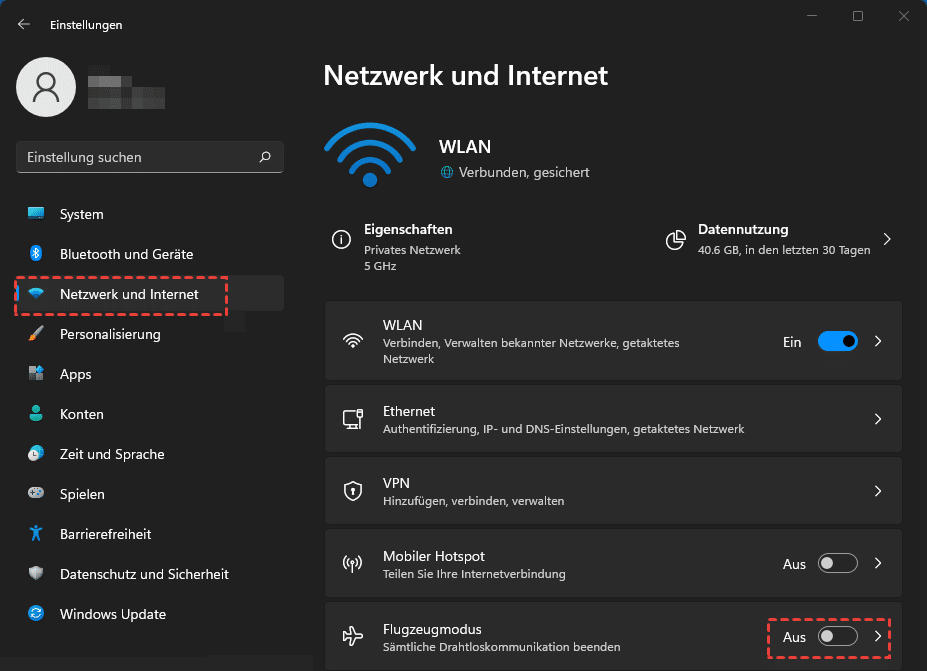
Task: Select Datenschutz und Sicherheit category
Action: tap(144, 574)
